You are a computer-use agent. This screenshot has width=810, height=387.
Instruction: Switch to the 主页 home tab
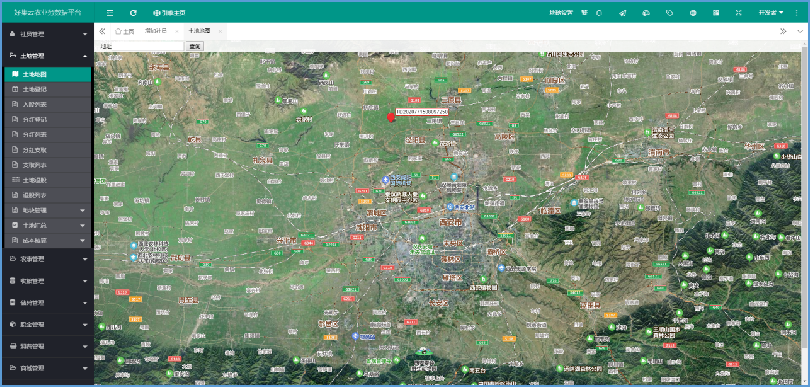(124, 31)
